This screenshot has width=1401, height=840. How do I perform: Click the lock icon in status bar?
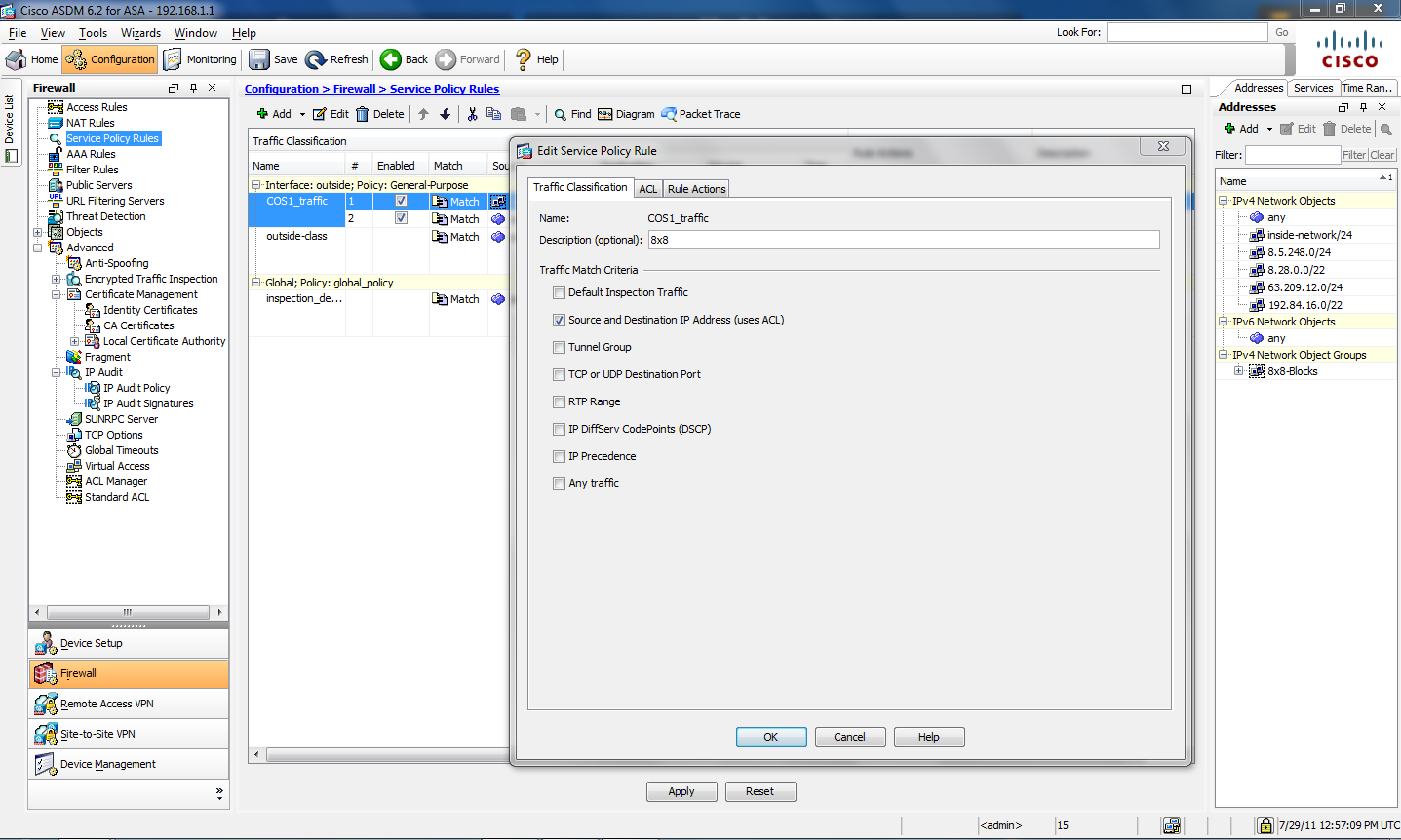click(x=1265, y=825)
